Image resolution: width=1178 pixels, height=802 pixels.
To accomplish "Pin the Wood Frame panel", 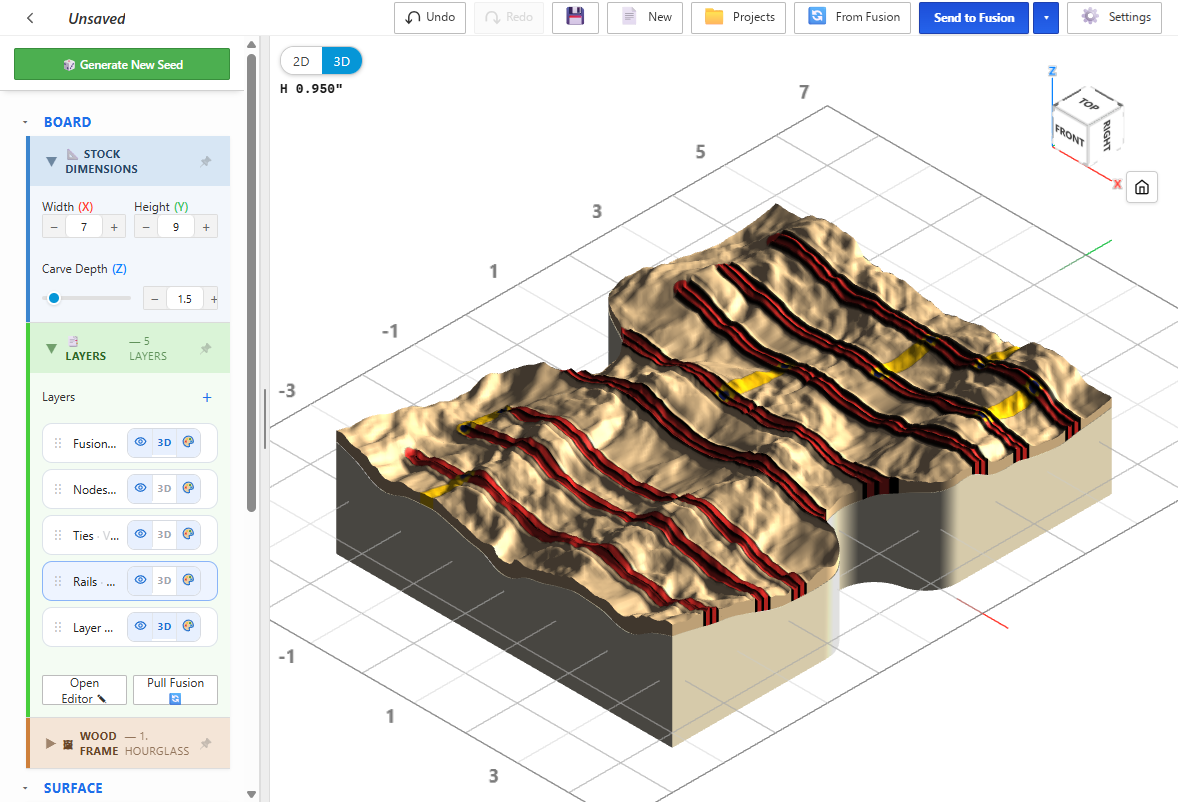I will coord(206,743).
